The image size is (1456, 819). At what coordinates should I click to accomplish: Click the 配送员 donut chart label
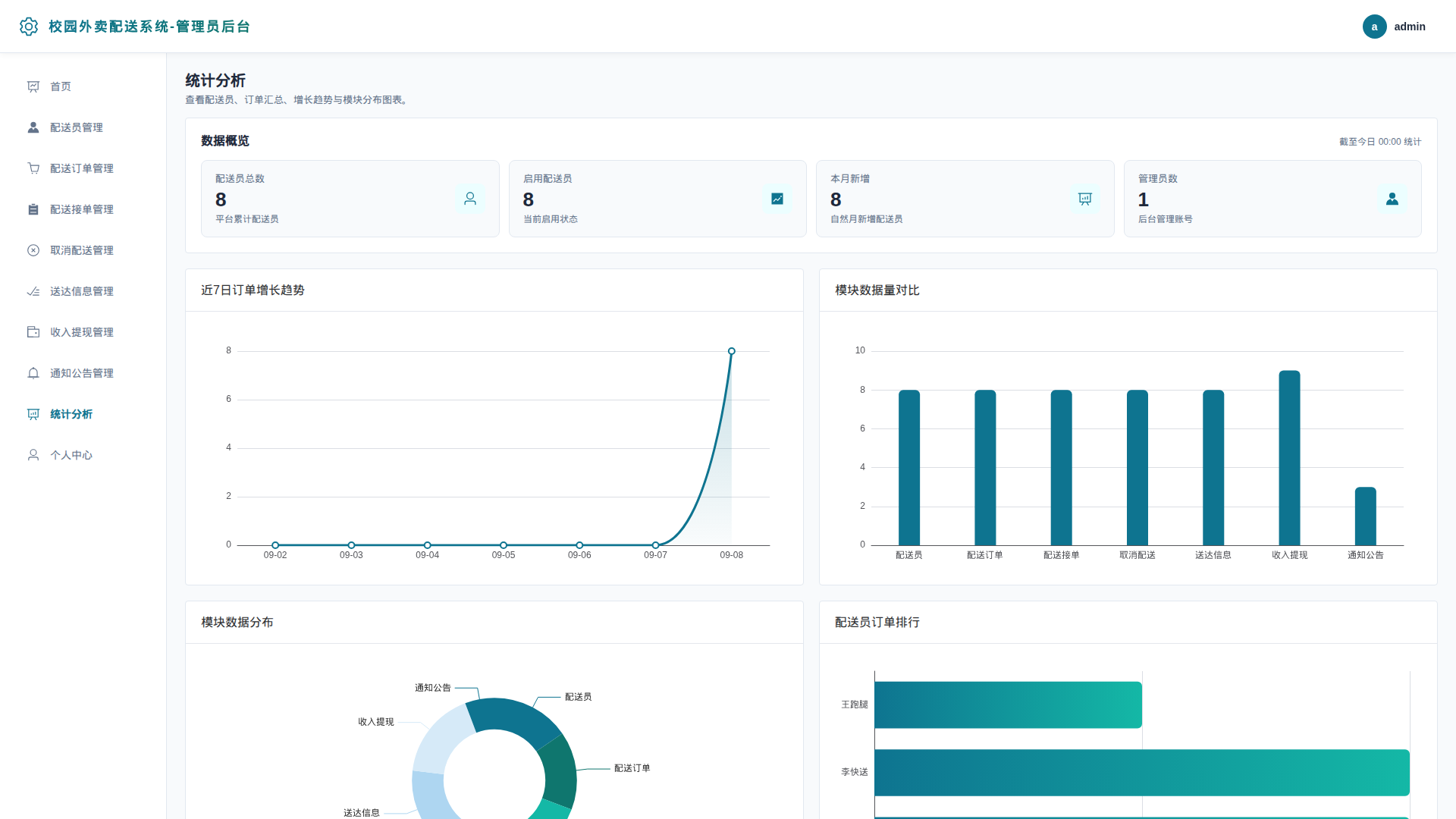point(579,697)
